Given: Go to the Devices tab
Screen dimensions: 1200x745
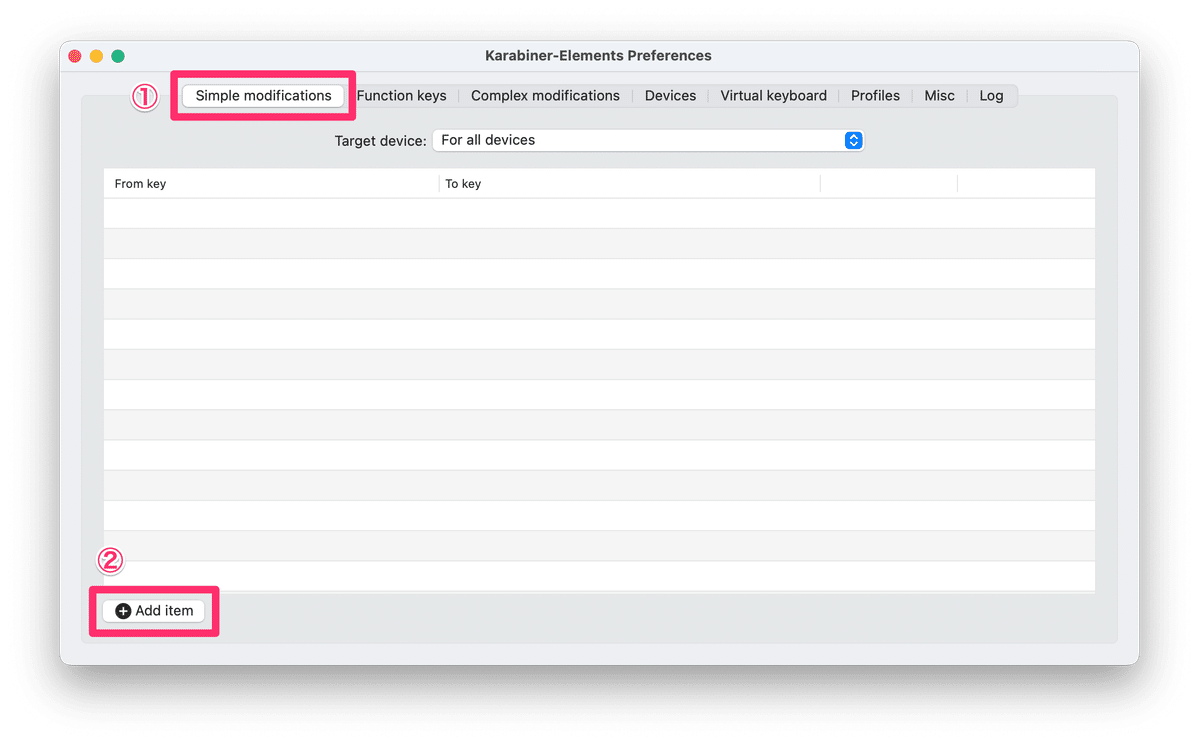Looking at the screenshot, I should click(x=670, y=96).
